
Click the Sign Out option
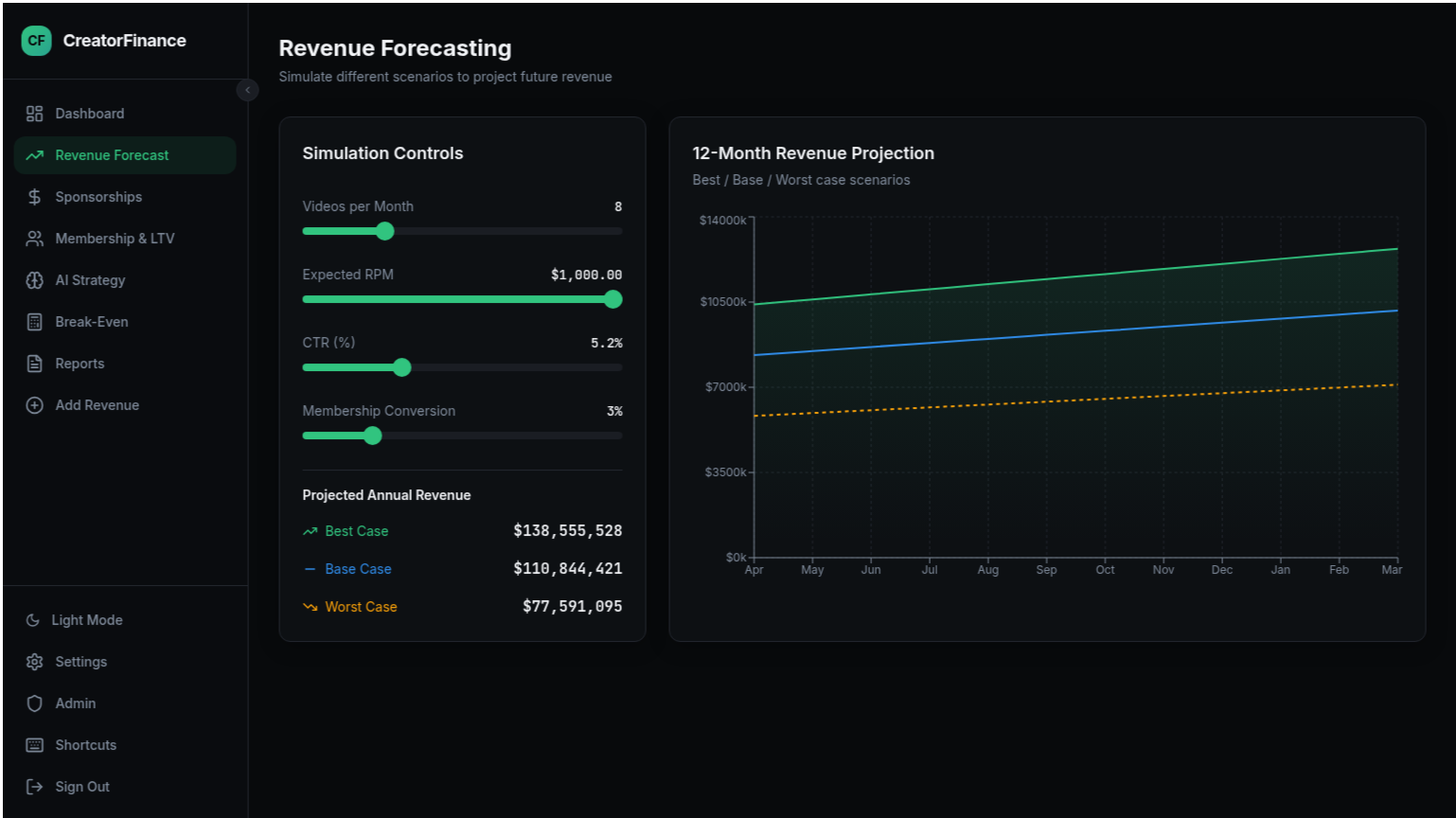coord(80,786)
